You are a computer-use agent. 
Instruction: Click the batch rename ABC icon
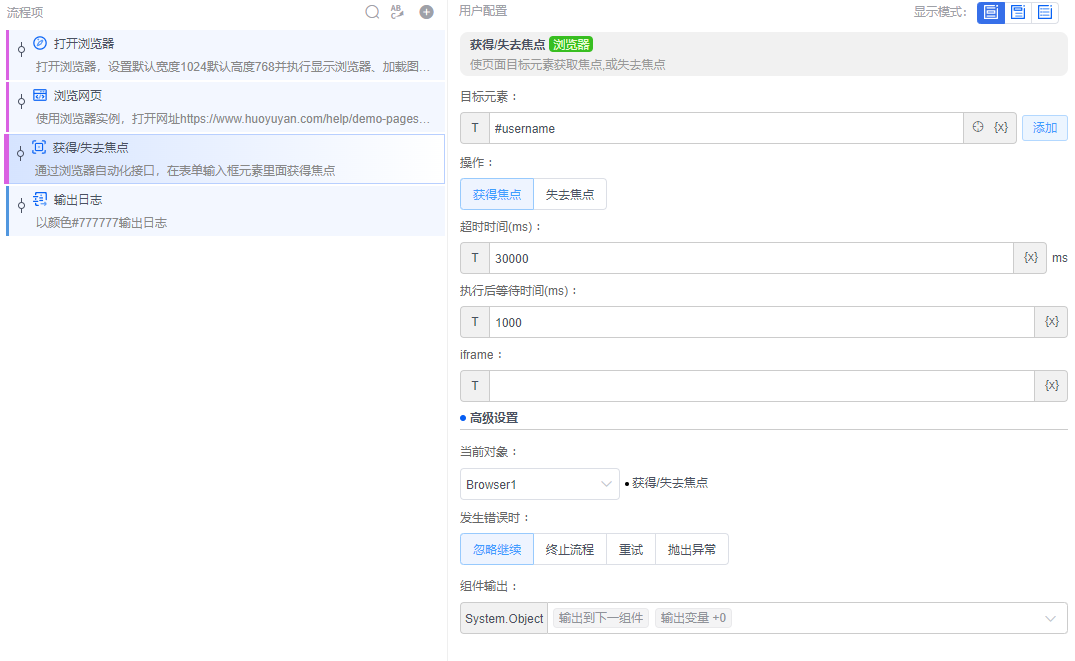[397, 12]
